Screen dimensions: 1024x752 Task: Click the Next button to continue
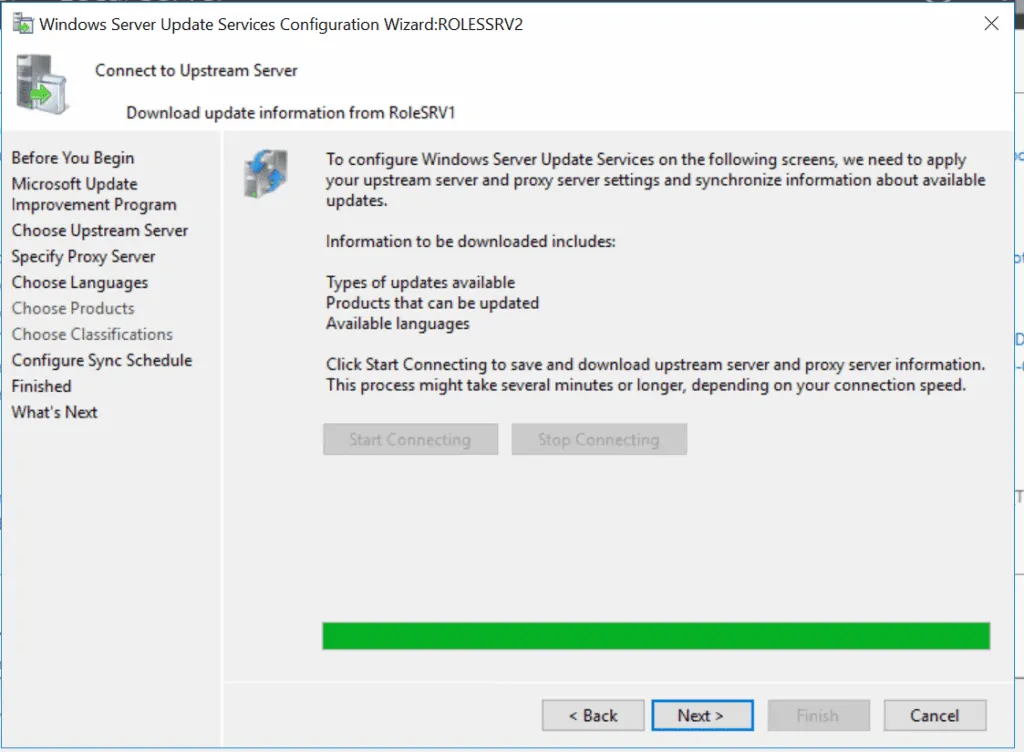click(702, 715)
